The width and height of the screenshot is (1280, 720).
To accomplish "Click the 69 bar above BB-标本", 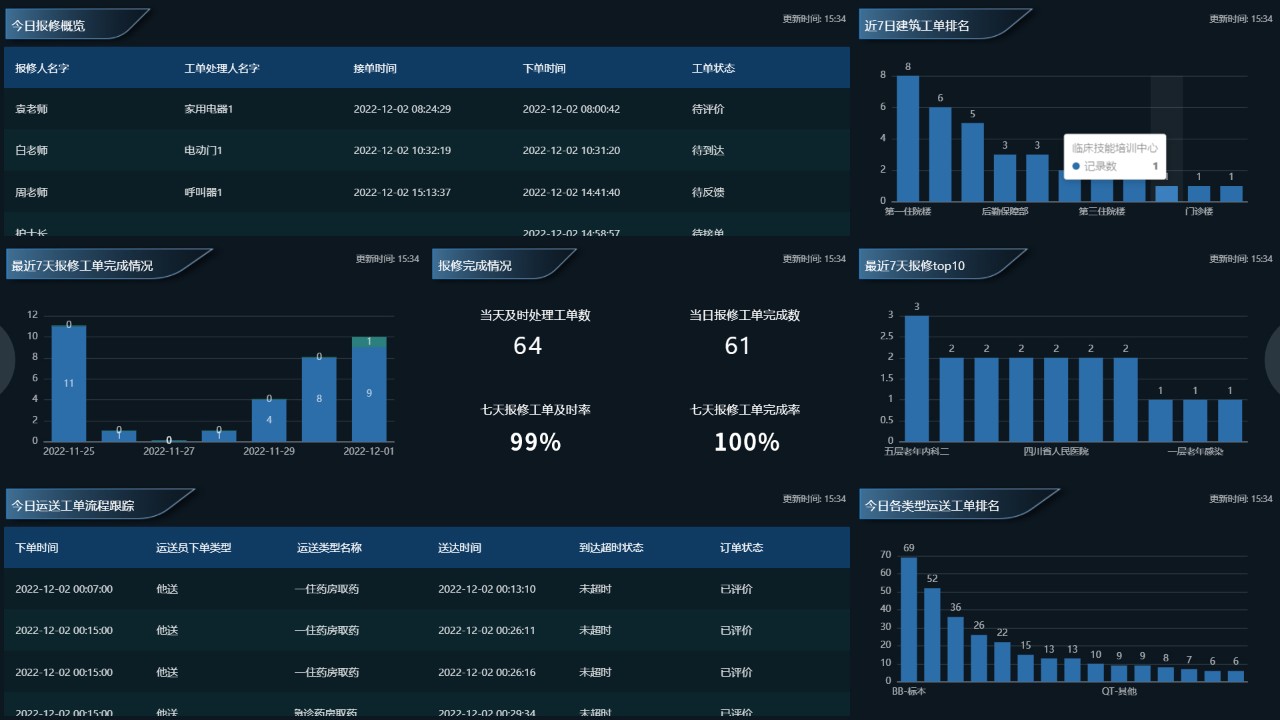I will [x=908, y=618].
